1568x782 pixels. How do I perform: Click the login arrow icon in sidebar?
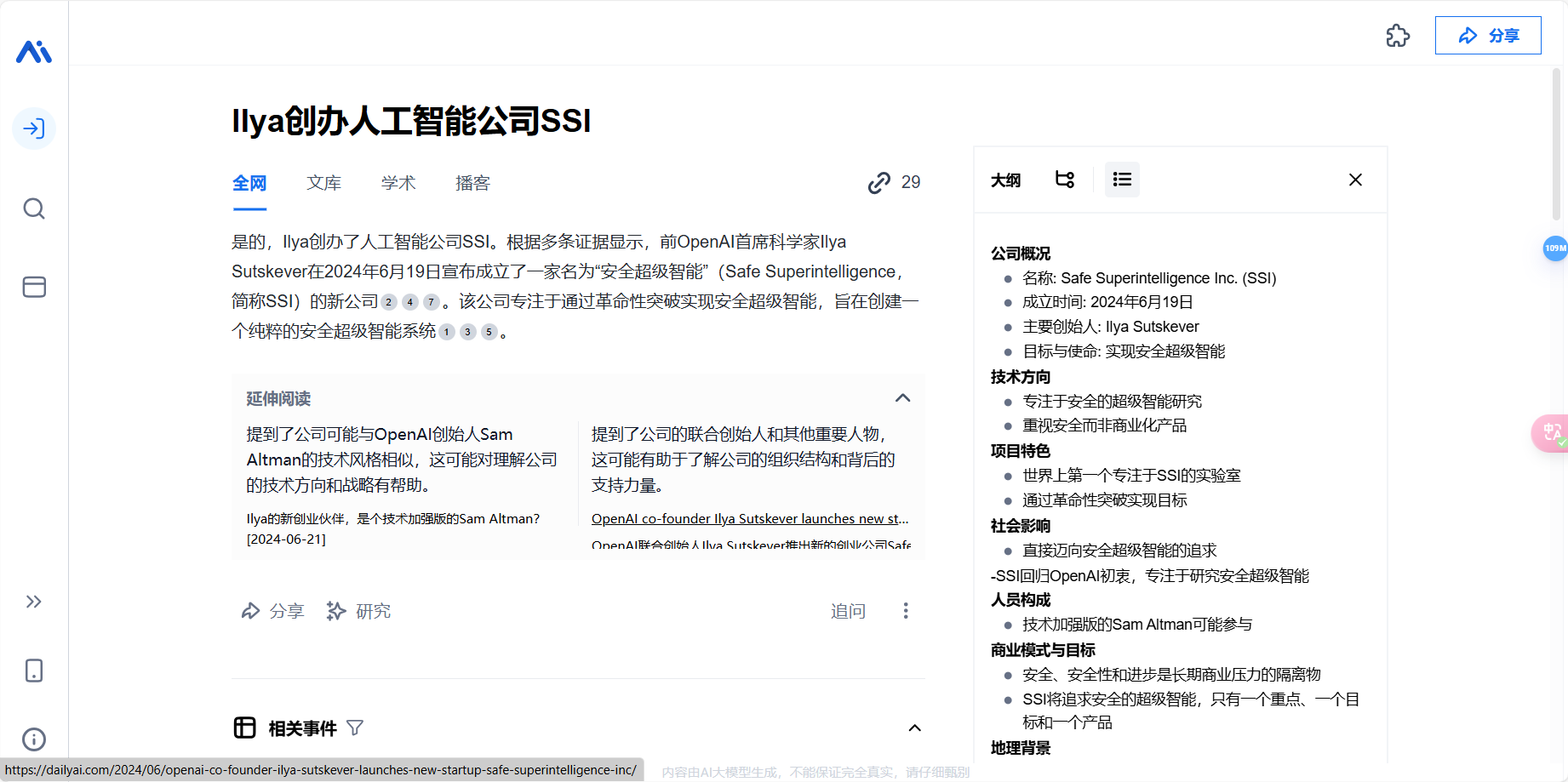pyautogui.click(x=34, y=128)
